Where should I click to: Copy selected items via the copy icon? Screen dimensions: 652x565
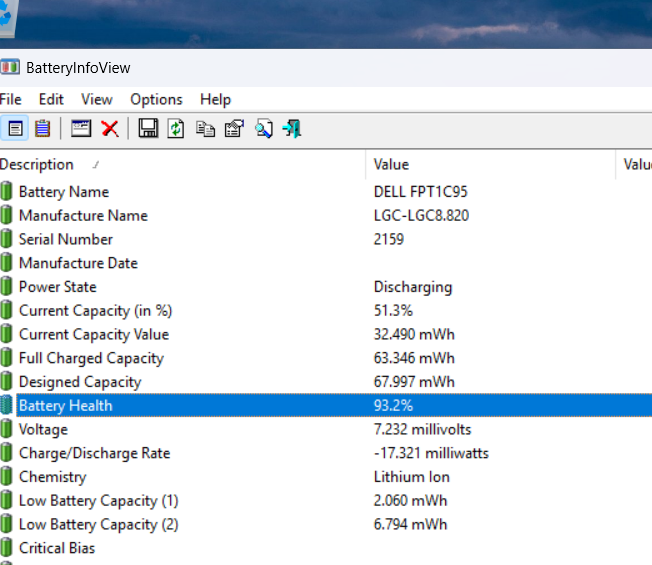point(205,129)
